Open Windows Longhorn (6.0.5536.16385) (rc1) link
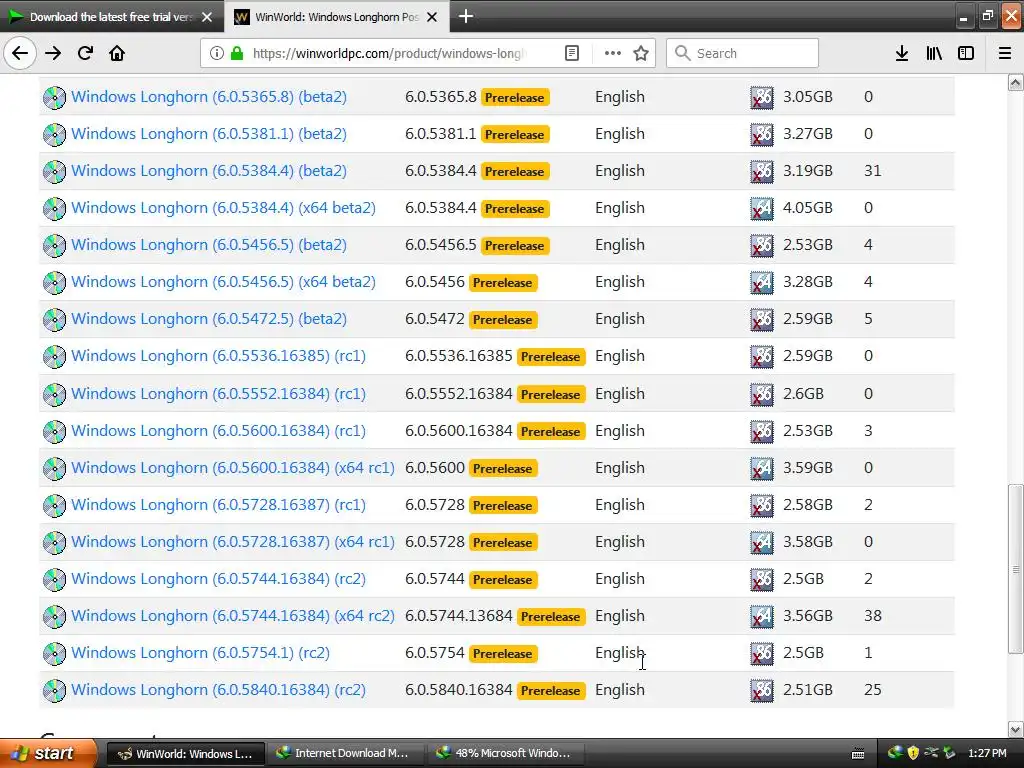Viewport: 1024px width, 768px height. (x=218, y=356)
